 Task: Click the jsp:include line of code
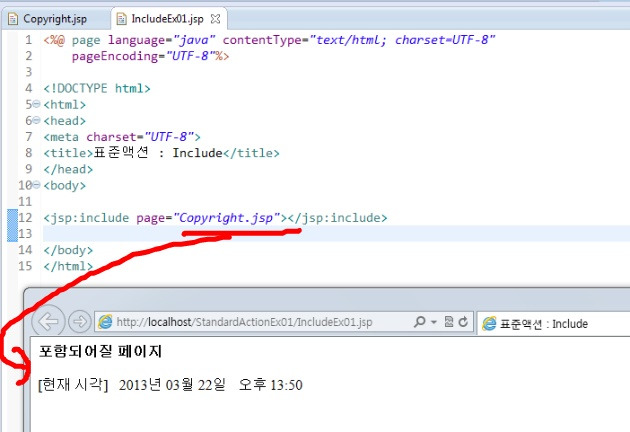(215, 218)
